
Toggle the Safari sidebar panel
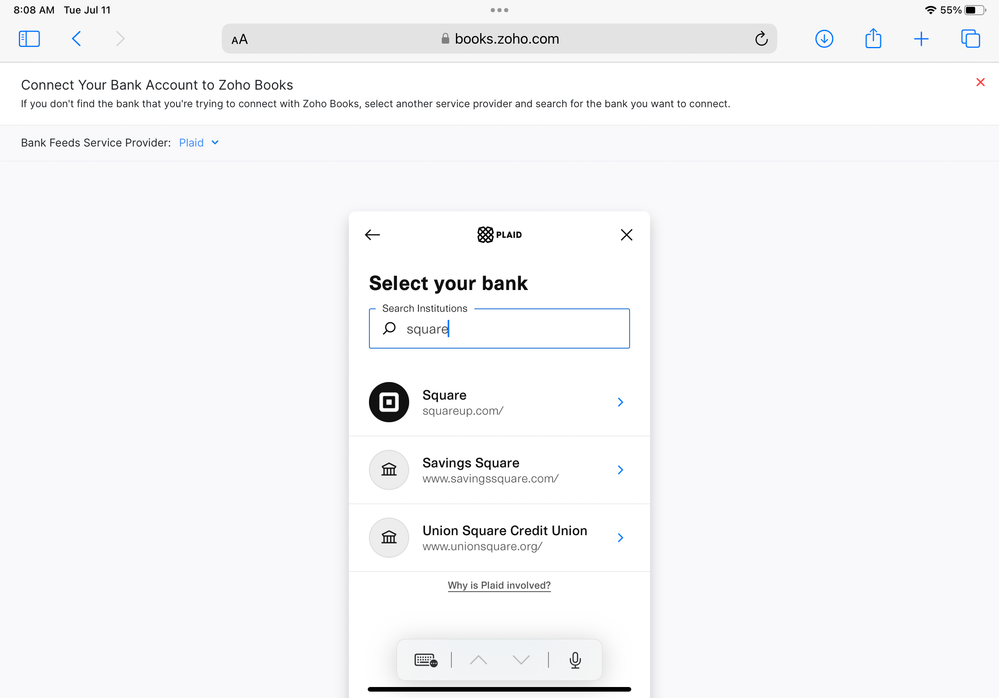point(29,39)
